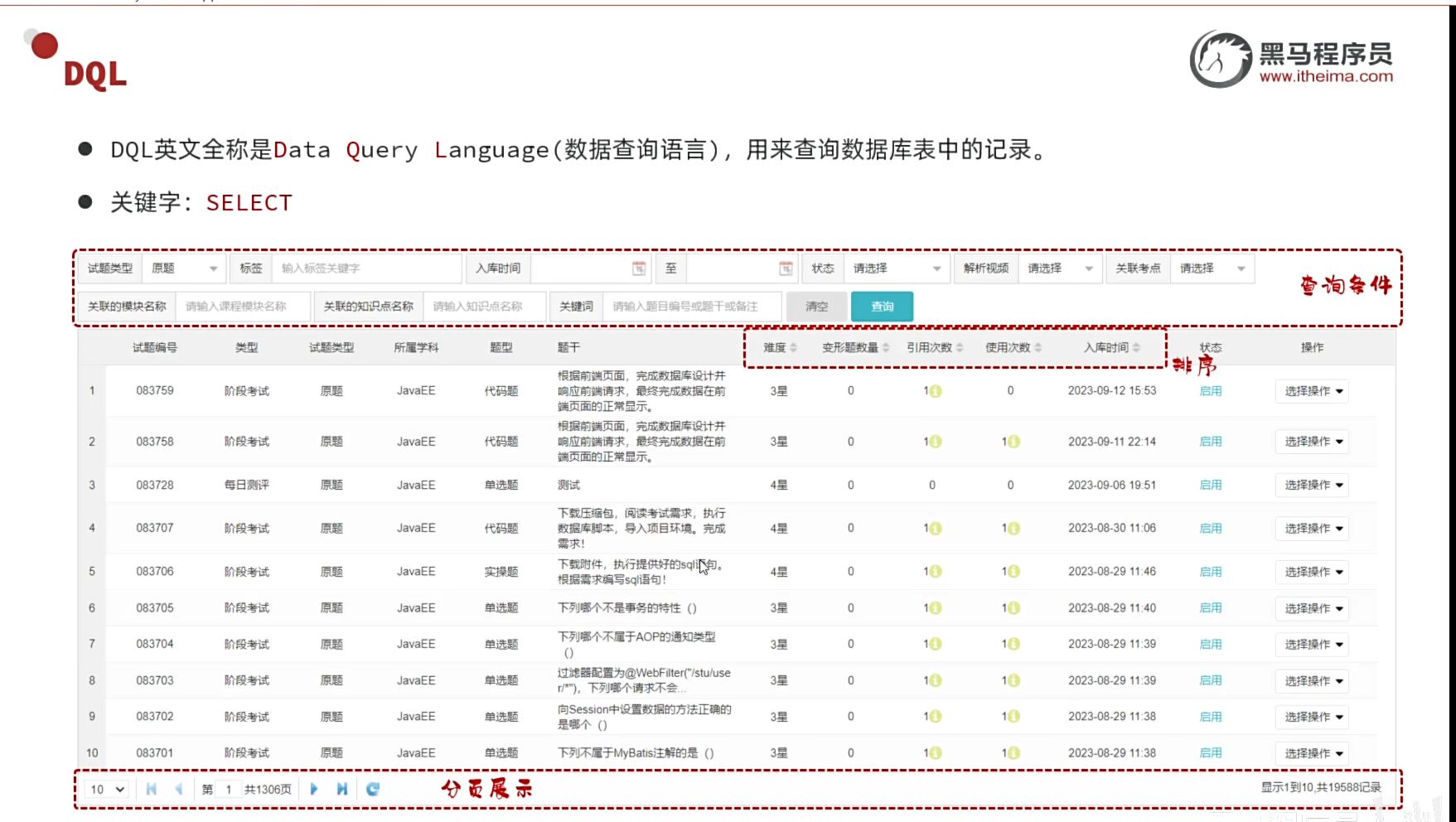Viewport: 1456px width, 822px height.
Task: Open calendar picker for 入库时间 start date
Action: [x=637, y=268]
